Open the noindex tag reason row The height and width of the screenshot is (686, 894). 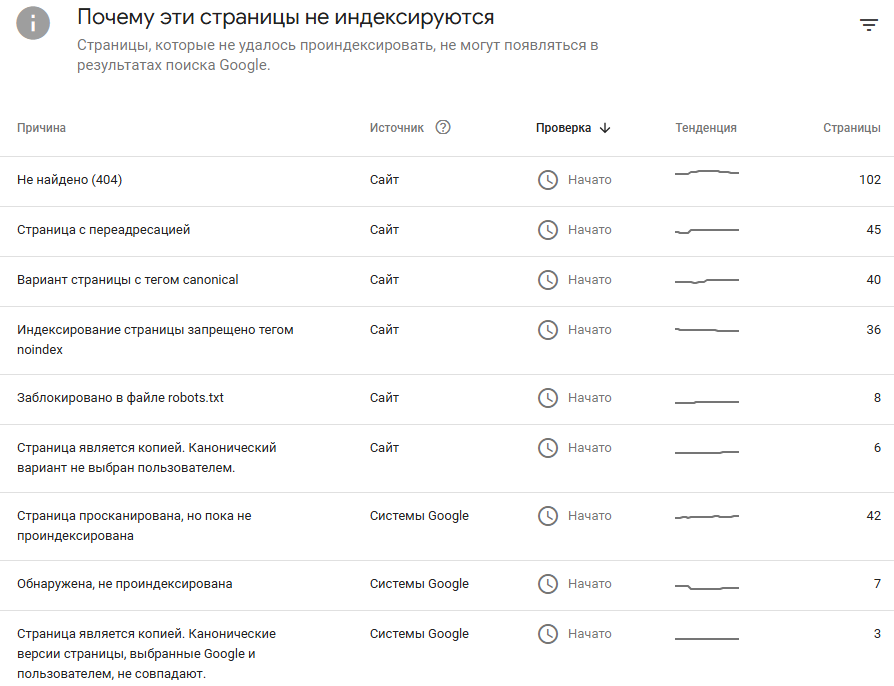coord(447,340)
